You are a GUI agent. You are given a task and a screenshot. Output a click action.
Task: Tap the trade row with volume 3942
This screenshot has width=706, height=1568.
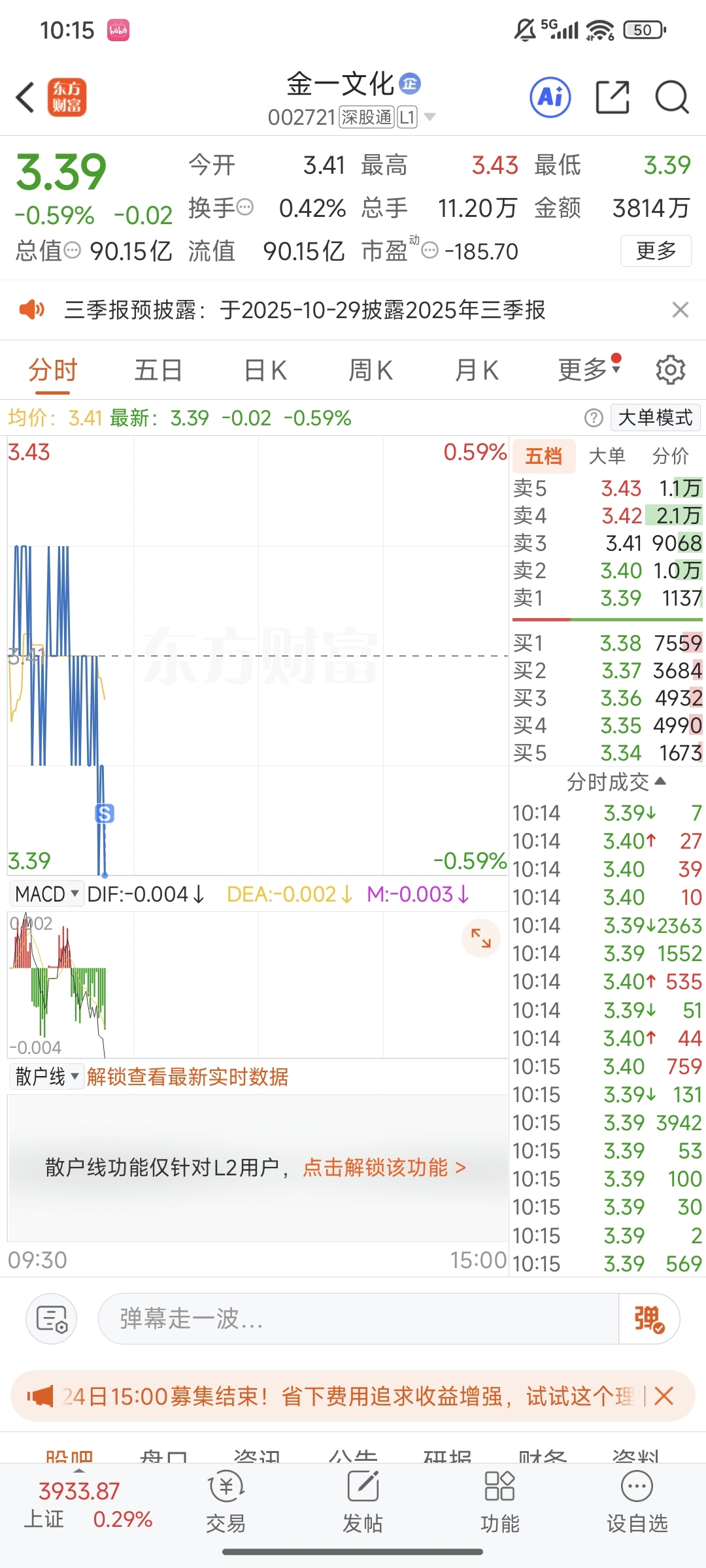pos(607,1122)
